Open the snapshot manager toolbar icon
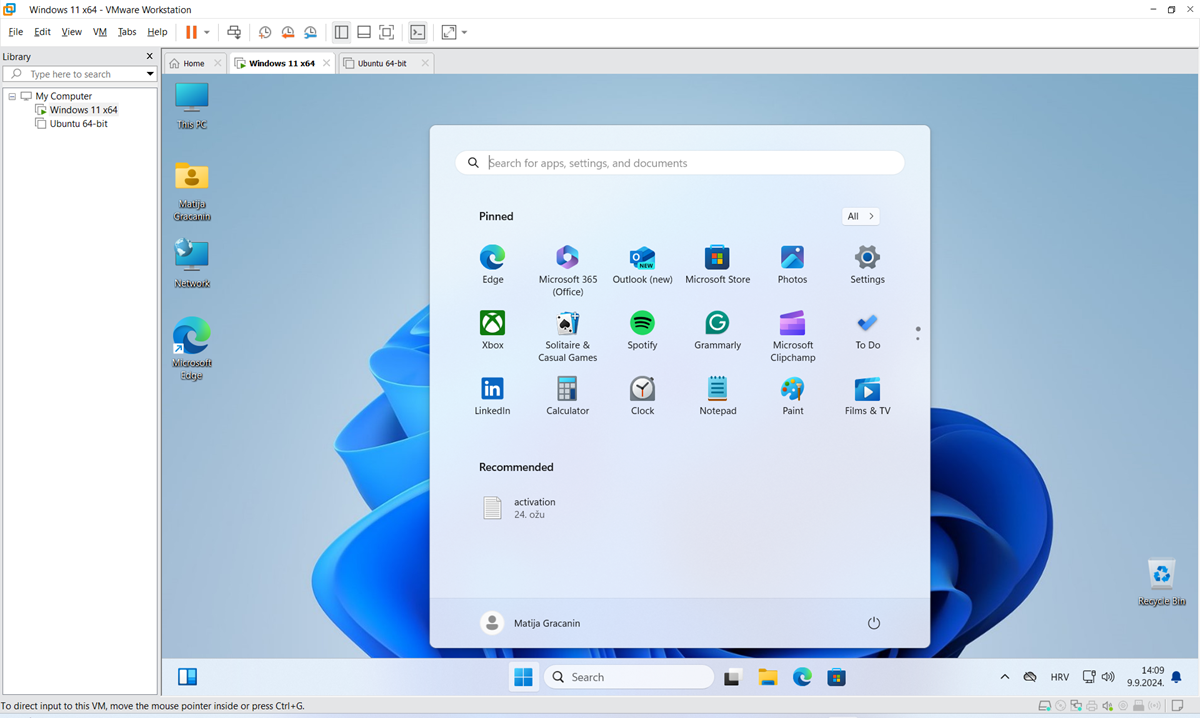The height and width of the screenshot is (718, 1200). [311, 32]
